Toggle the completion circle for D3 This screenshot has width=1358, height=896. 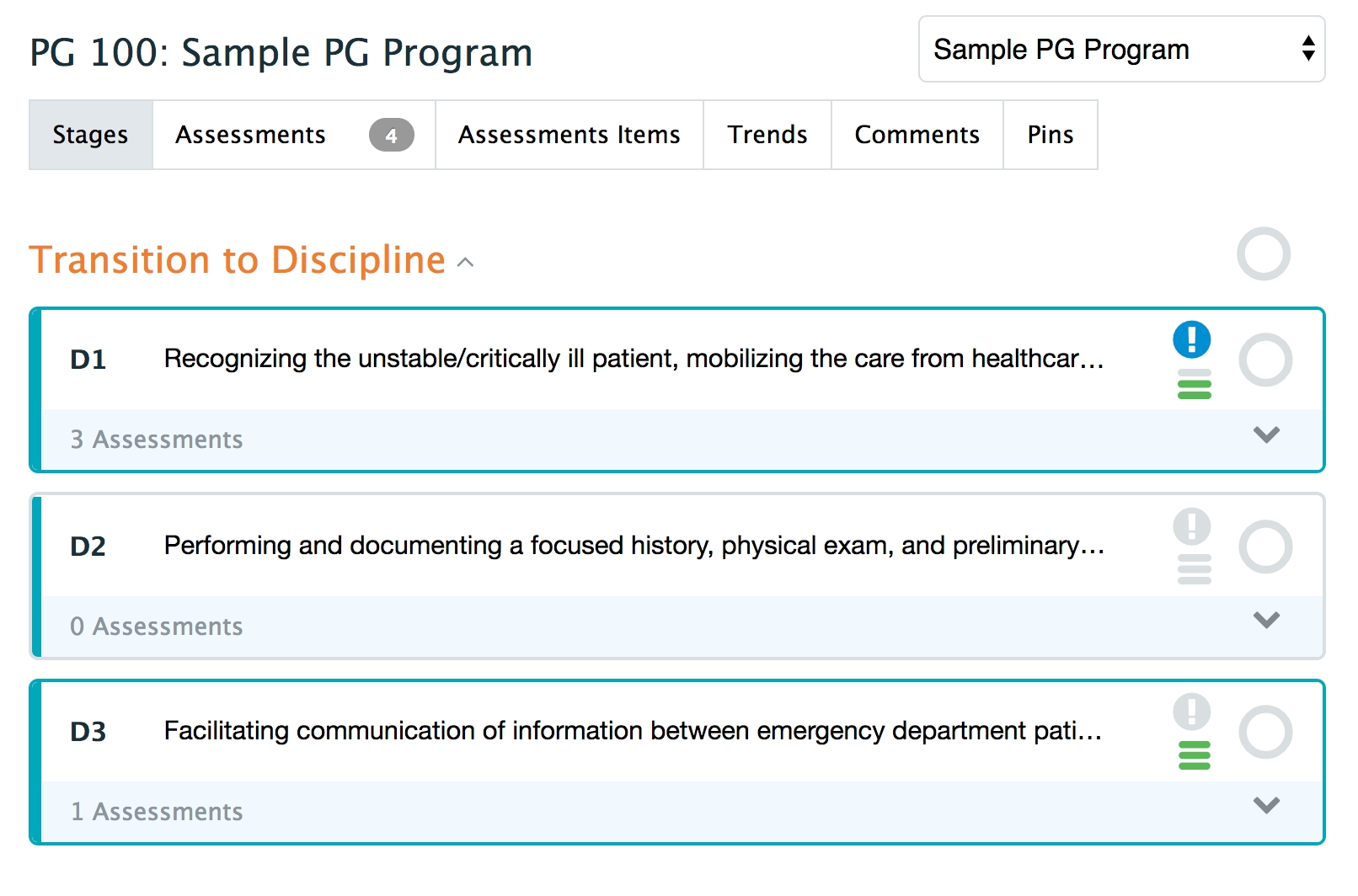tap(1264, 733)
